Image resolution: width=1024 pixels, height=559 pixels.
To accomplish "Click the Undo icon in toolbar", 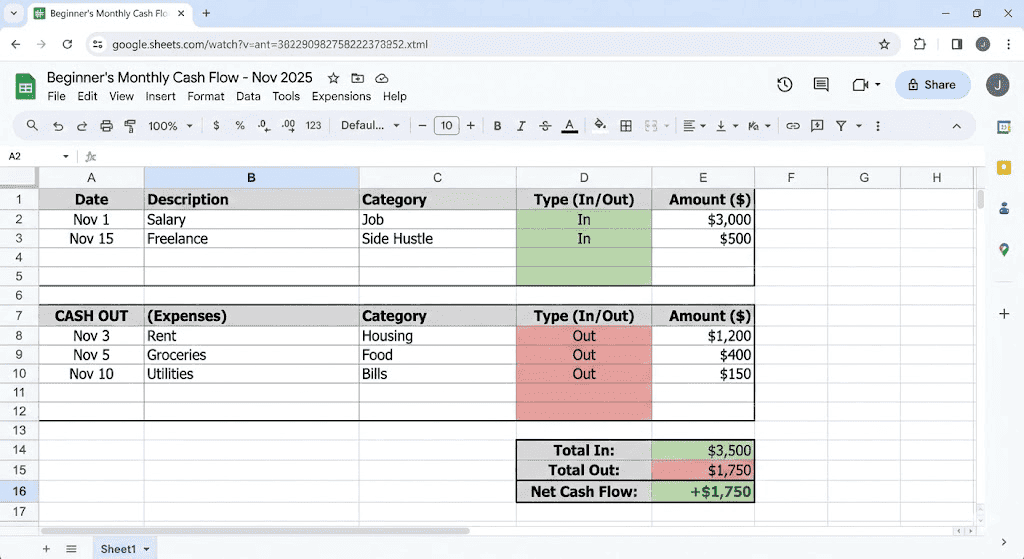I will pos(58,126).
